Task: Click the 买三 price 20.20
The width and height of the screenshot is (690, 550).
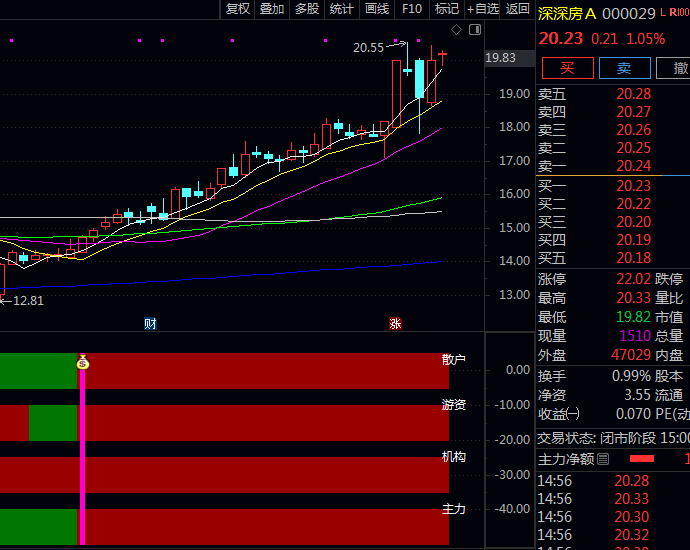Action: pos(633,222)
